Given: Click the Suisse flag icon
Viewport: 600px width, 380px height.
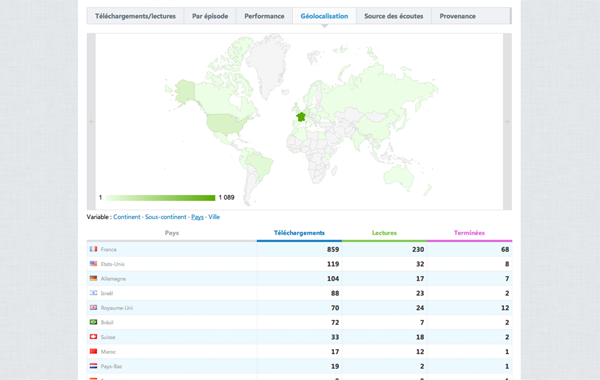Looking at the screenshot, I should (93, 337).
